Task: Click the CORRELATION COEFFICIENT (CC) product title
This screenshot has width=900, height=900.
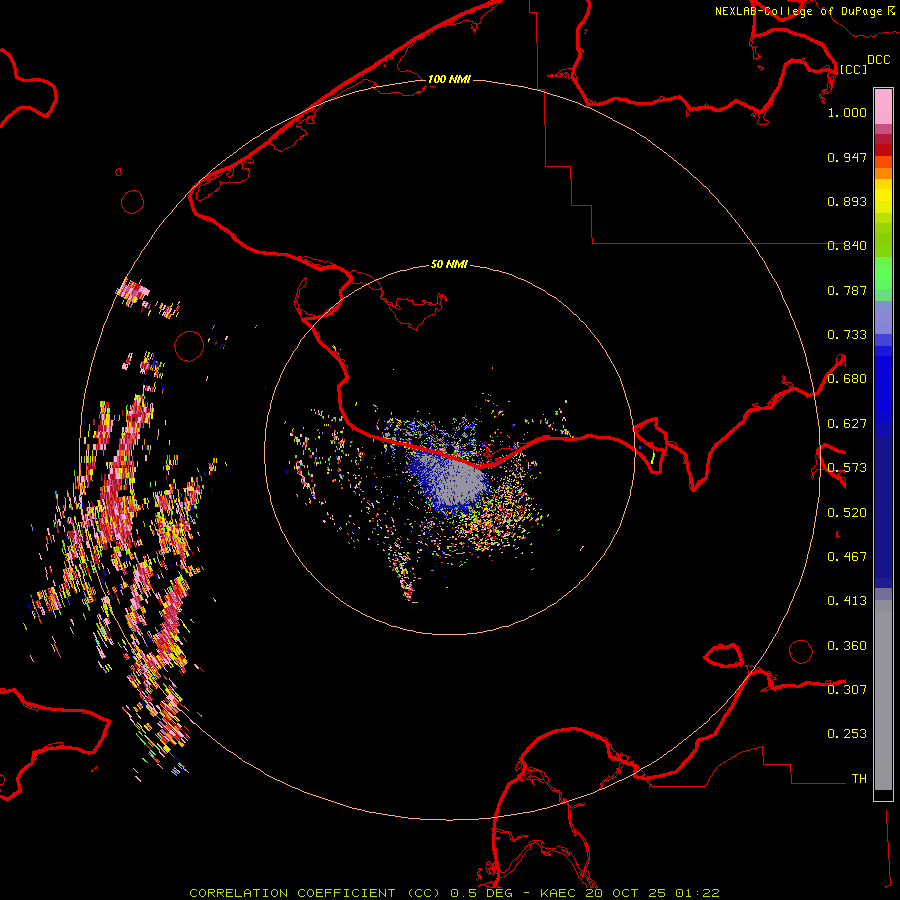Action: tap(315, 893)
